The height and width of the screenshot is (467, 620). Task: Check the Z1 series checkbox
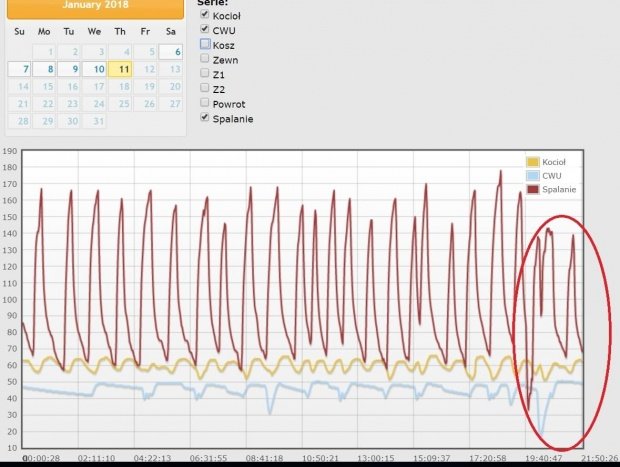click(x=205, y=74)
